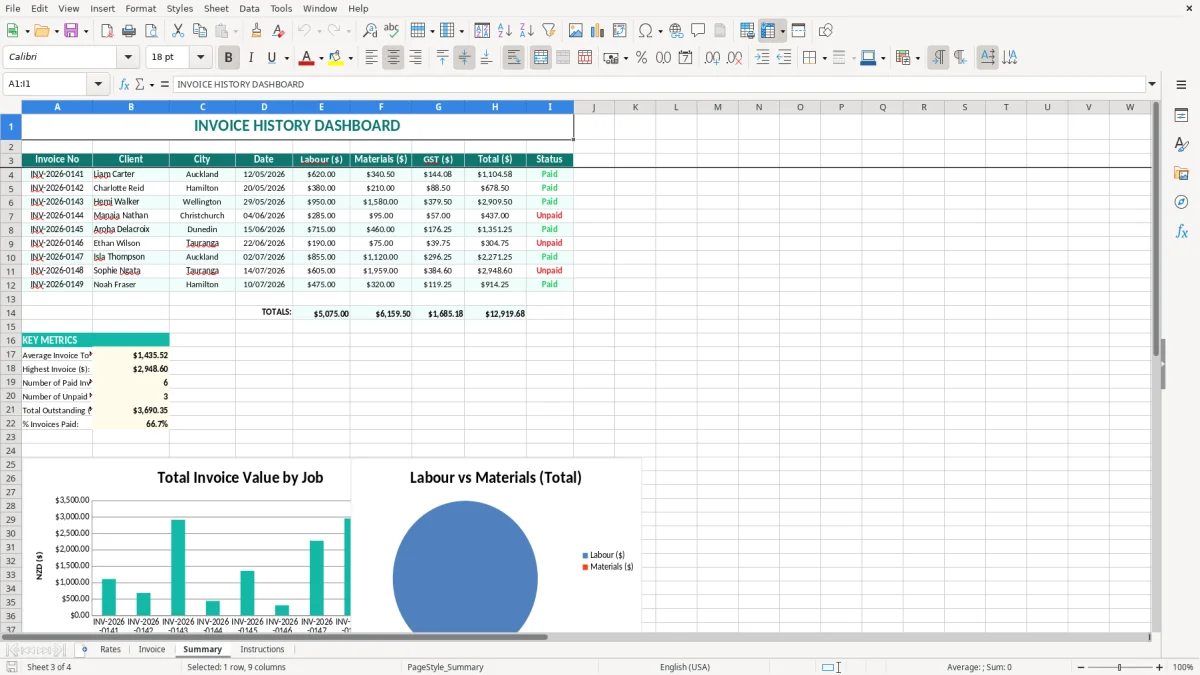1200x675 pixels.
Task: Click the Background Color yellow swatch
Action: coord(336,58)
